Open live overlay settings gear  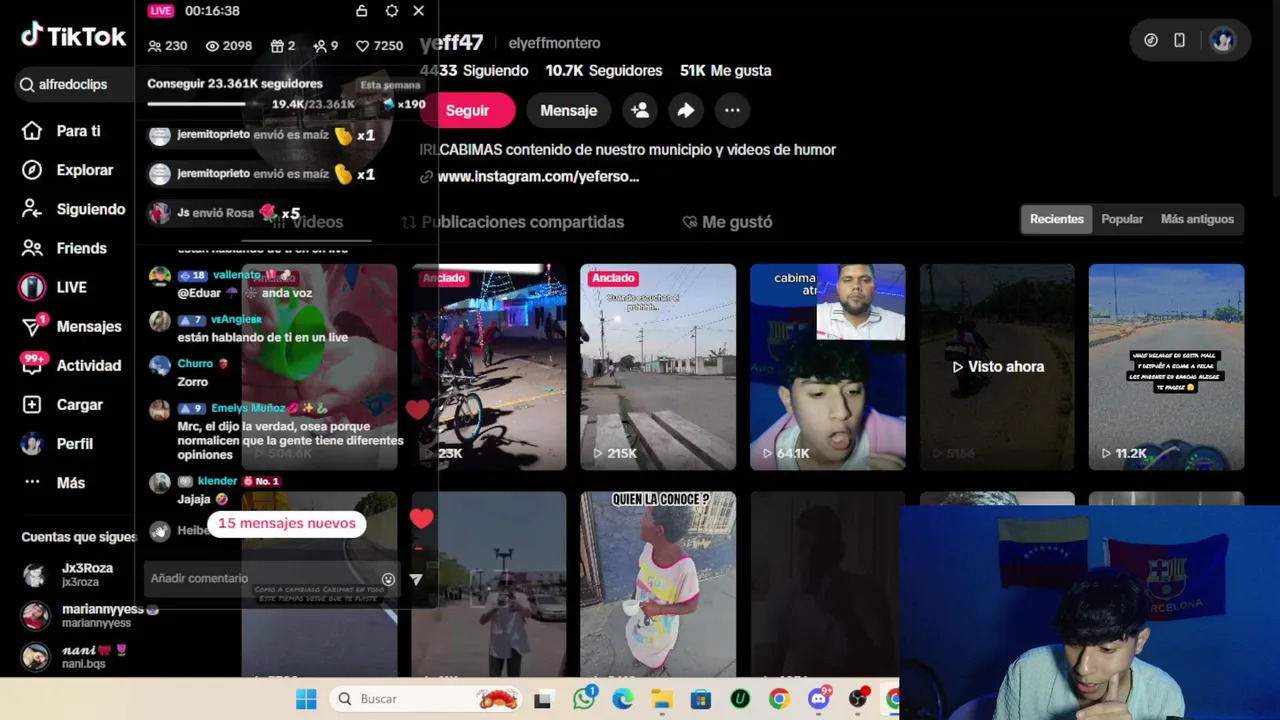391,11
